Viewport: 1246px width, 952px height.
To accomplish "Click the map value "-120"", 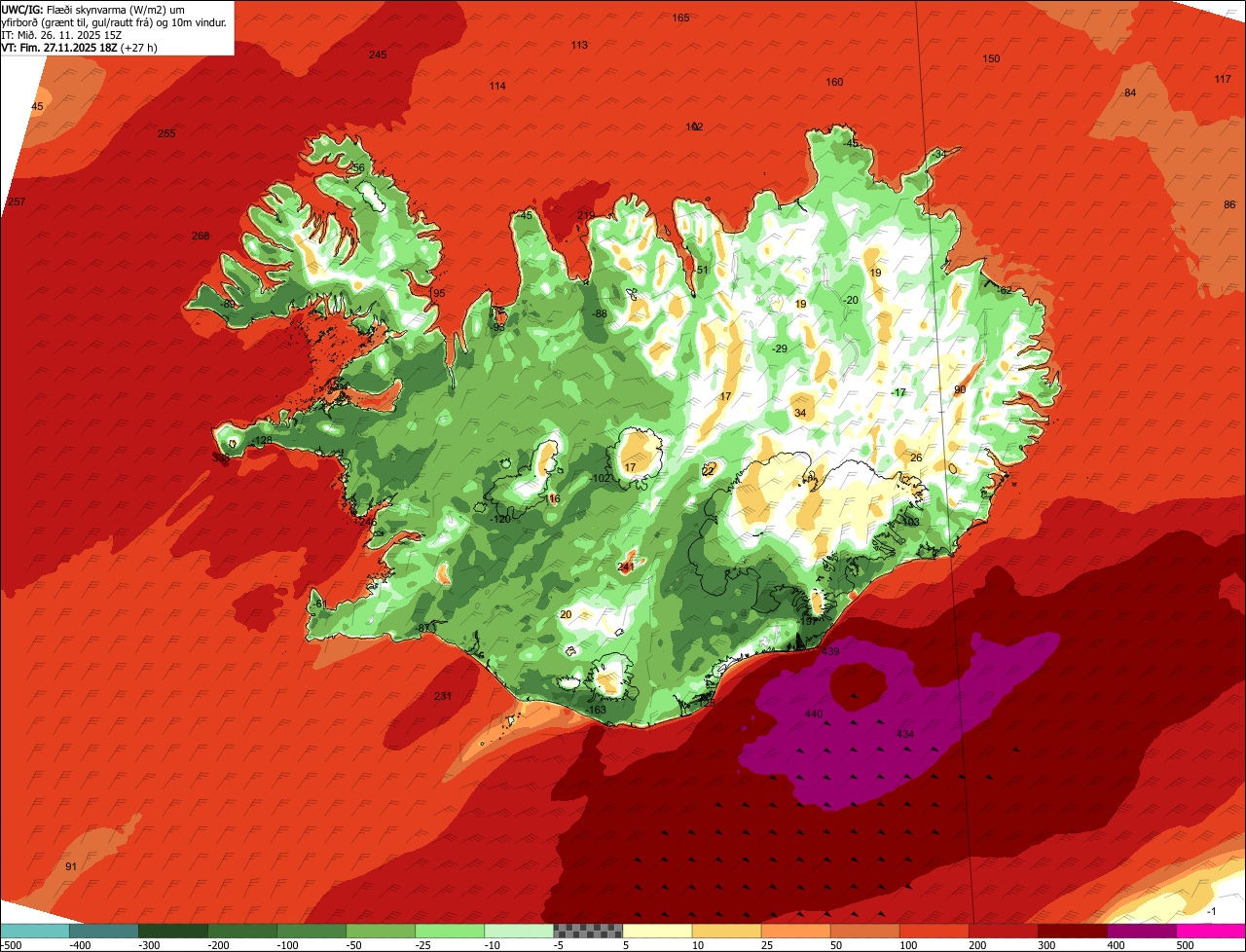I will 501,520.
